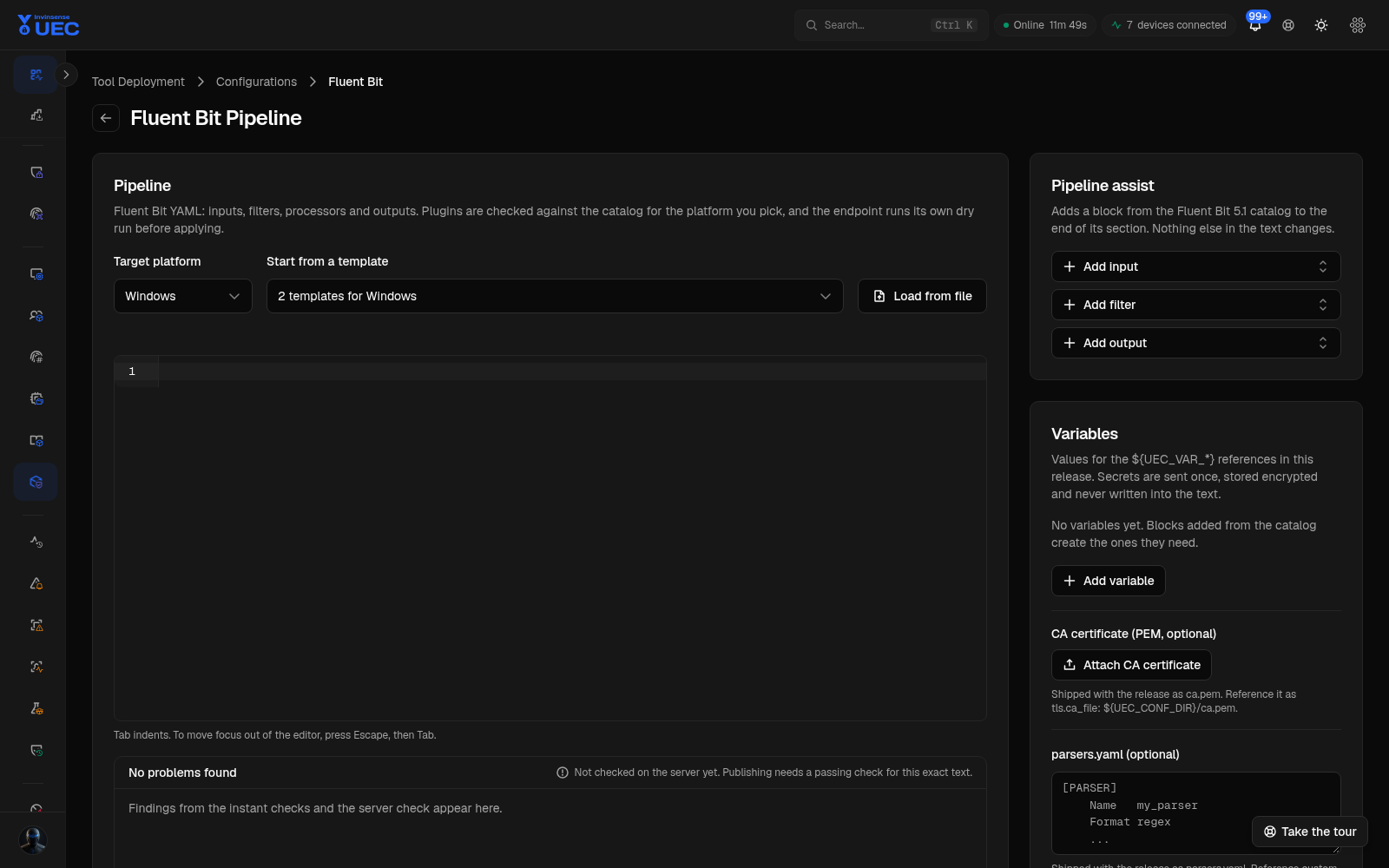Open the triangle alert bell sidebar icon

click(x=36, y=583)
